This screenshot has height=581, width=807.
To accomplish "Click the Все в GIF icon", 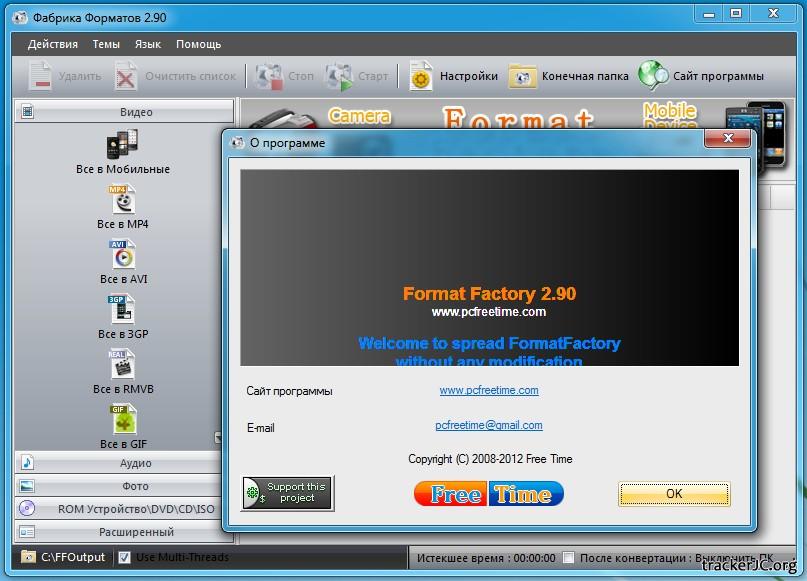I will tap(122, 419).
